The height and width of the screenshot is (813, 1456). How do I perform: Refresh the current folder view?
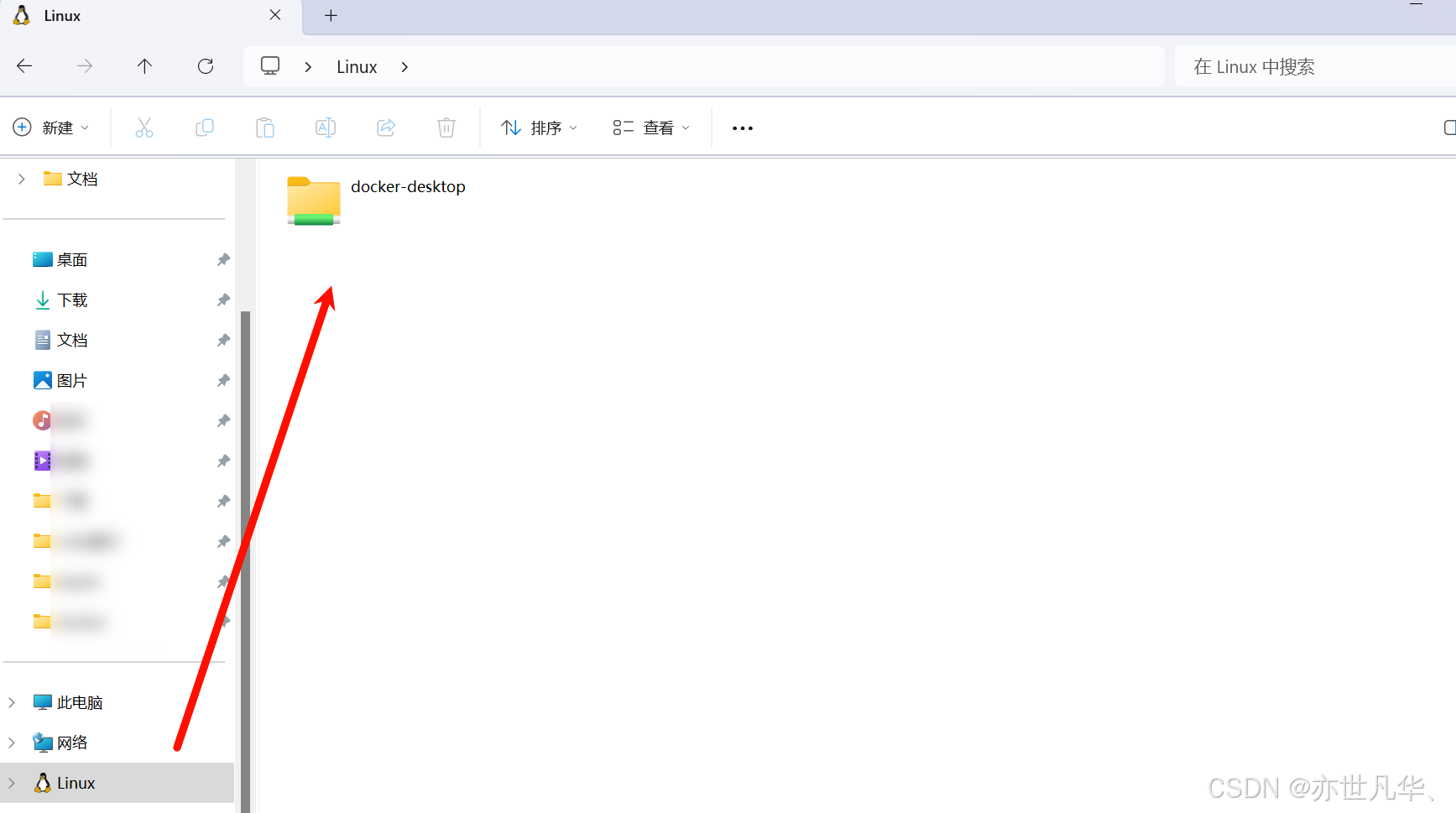pos(206,66)
